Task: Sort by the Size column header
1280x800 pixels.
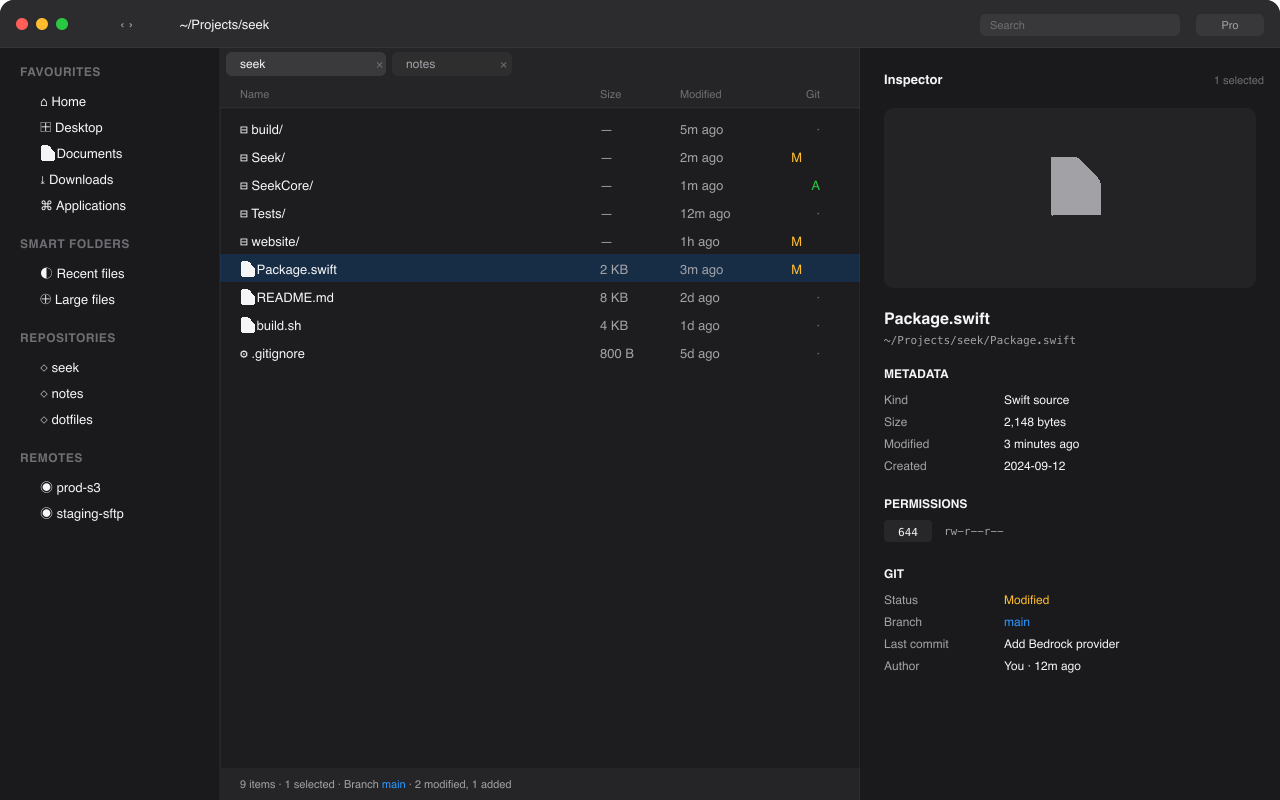Action: tap(610, 94)
